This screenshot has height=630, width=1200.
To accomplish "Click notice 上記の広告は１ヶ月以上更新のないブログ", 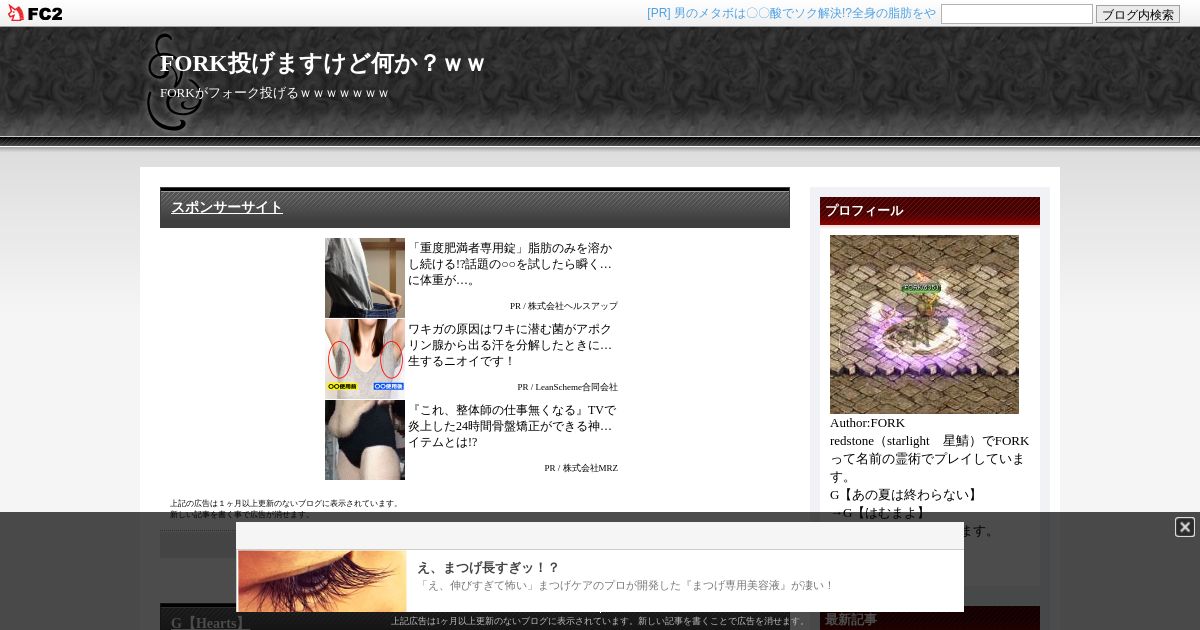I will pyautogui.click(x=285, y=503).
